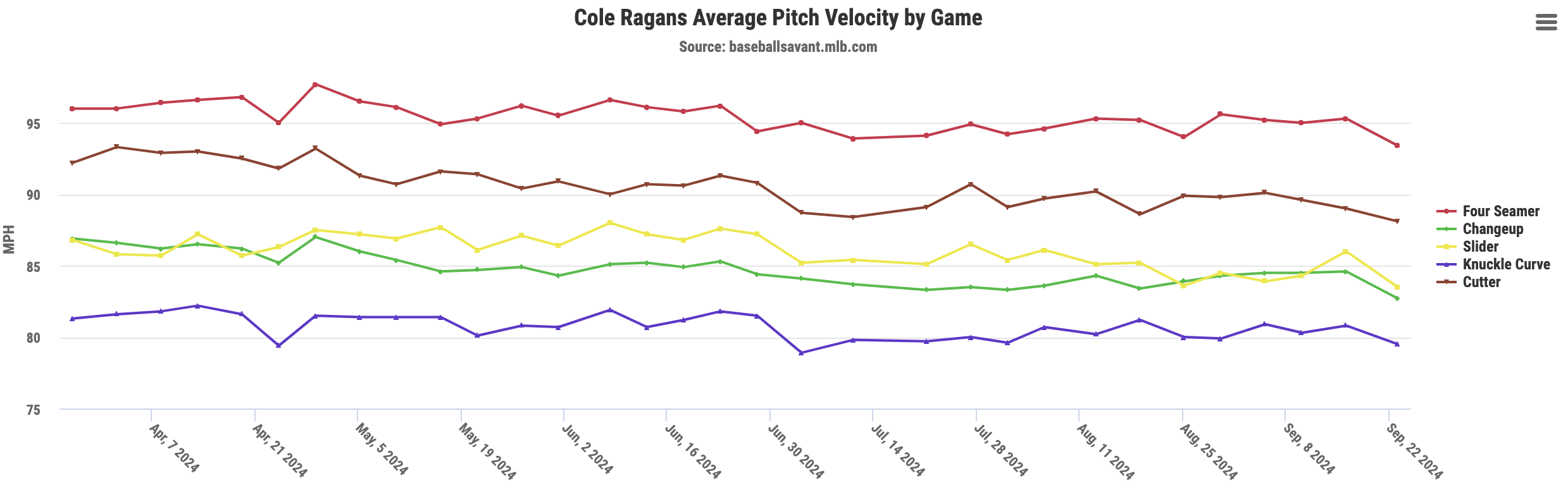The width and height of the screenshot is (1568, 497).
Task: Toggle Cutter series legend entry
Action: click(1481, 282)
